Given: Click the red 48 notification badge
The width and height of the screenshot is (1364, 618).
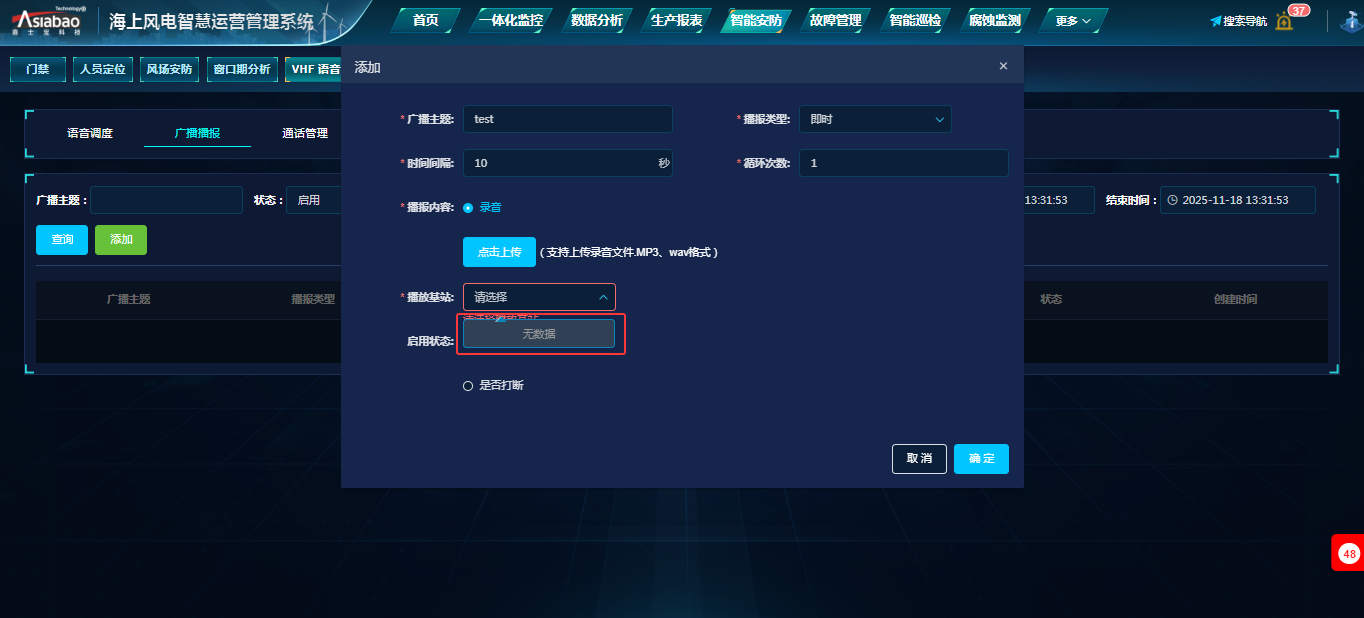Looking at the screenshot, I should (1349, 553).
